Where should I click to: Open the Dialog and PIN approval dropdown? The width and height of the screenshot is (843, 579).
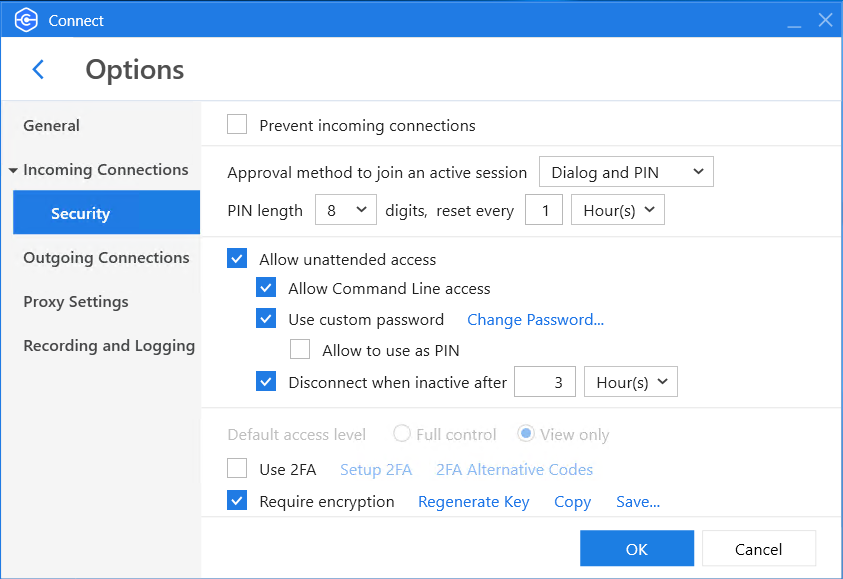click(626, 172)
